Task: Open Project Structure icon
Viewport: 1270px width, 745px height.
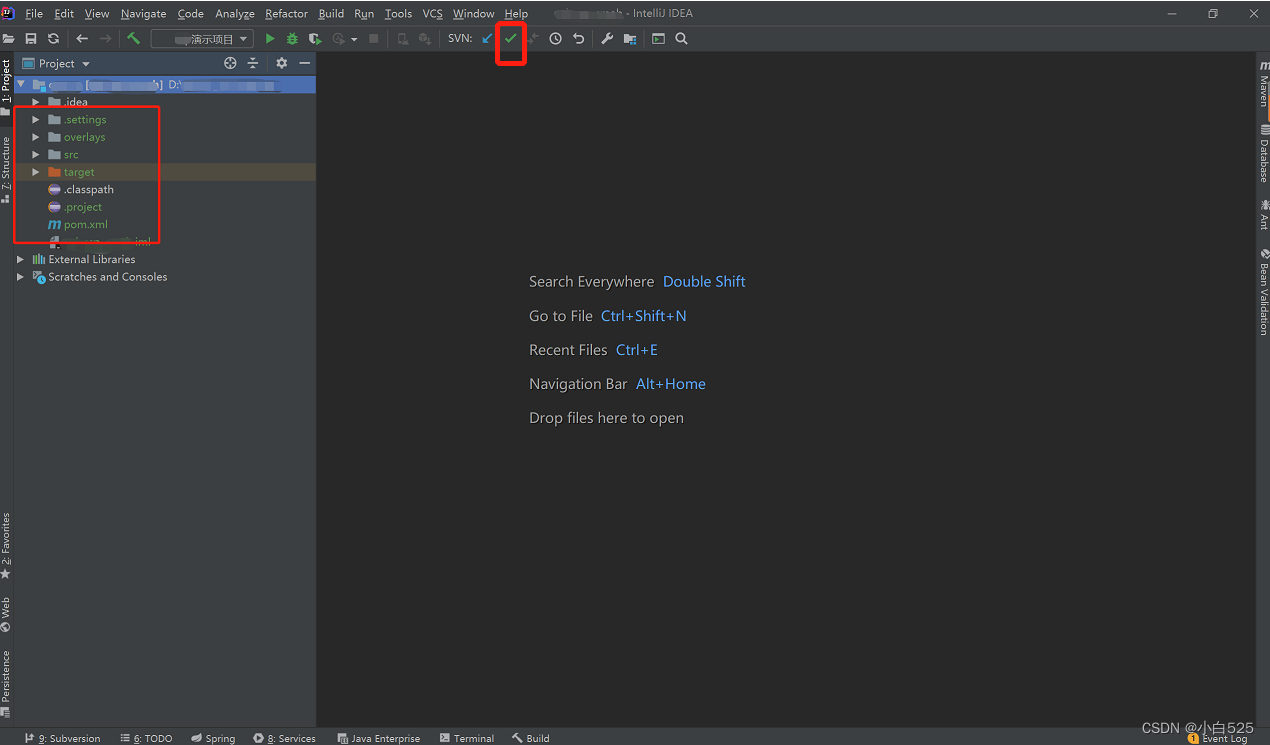Action: coord(630,39)
